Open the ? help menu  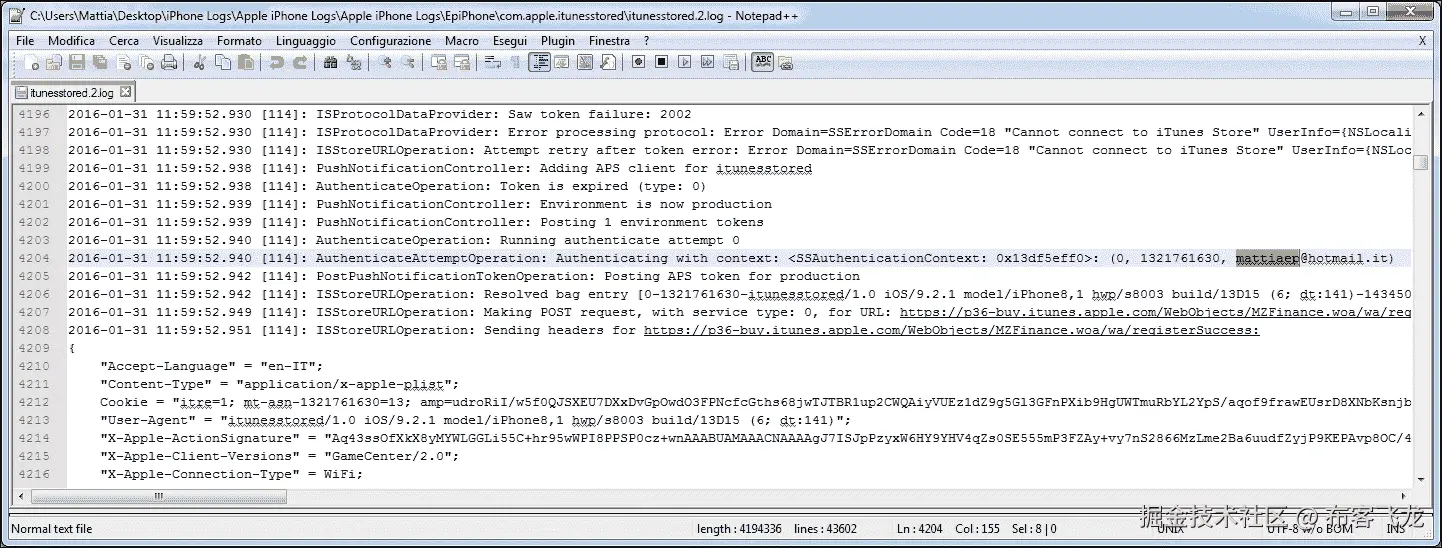pos(646,41)
